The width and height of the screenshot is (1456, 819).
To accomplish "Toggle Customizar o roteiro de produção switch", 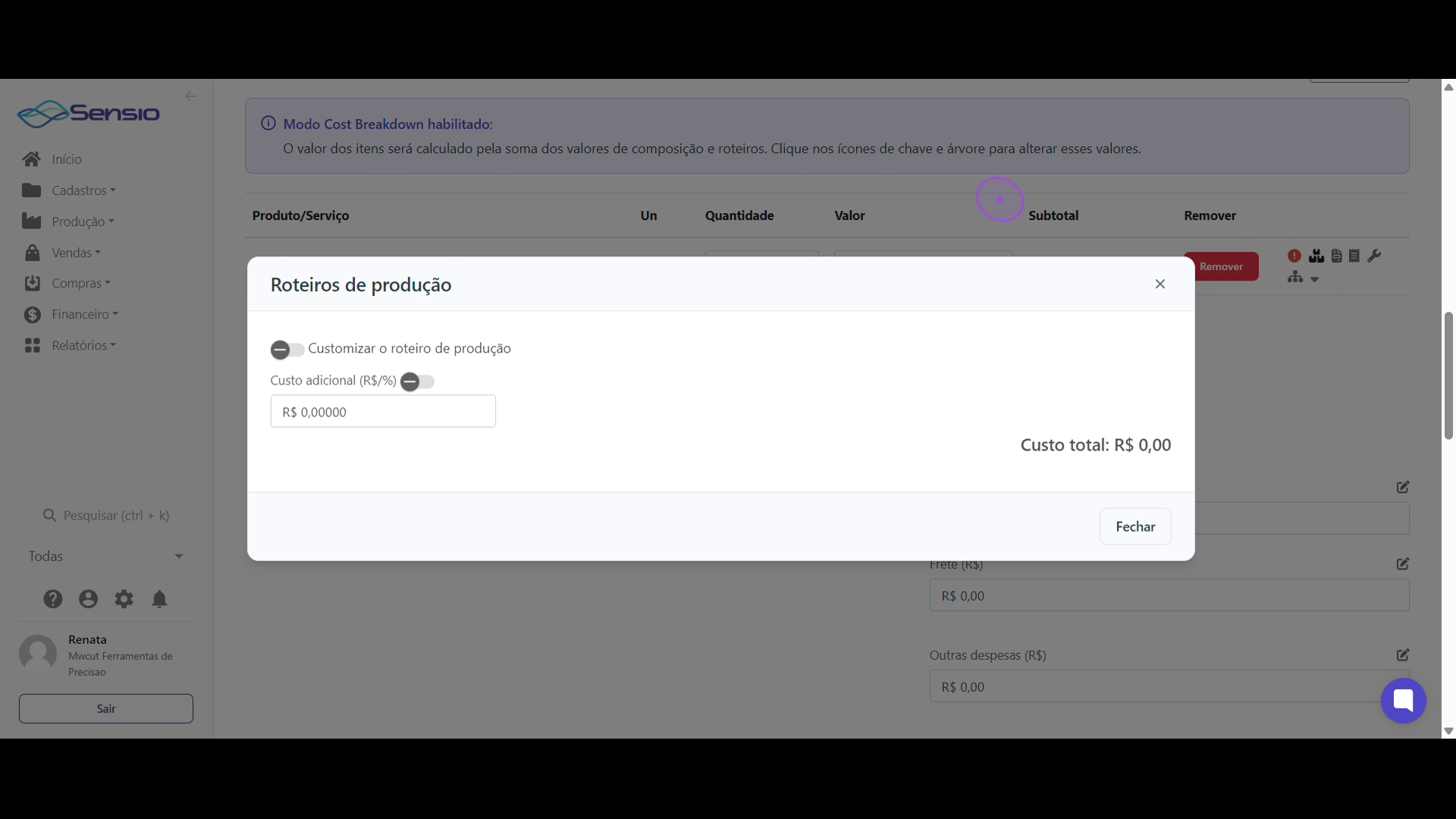I will [x=287, y=349].
